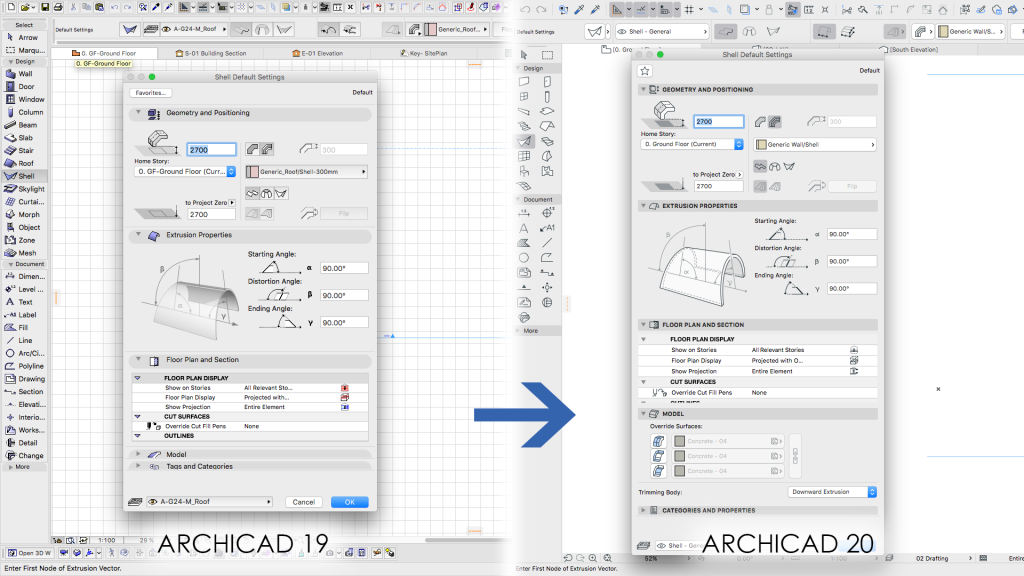The width and height of the screenshot is (1024, 576).
Task: Open Generic_Roof/Shell-300mm building material dropdown
Action: pos(306,172)
